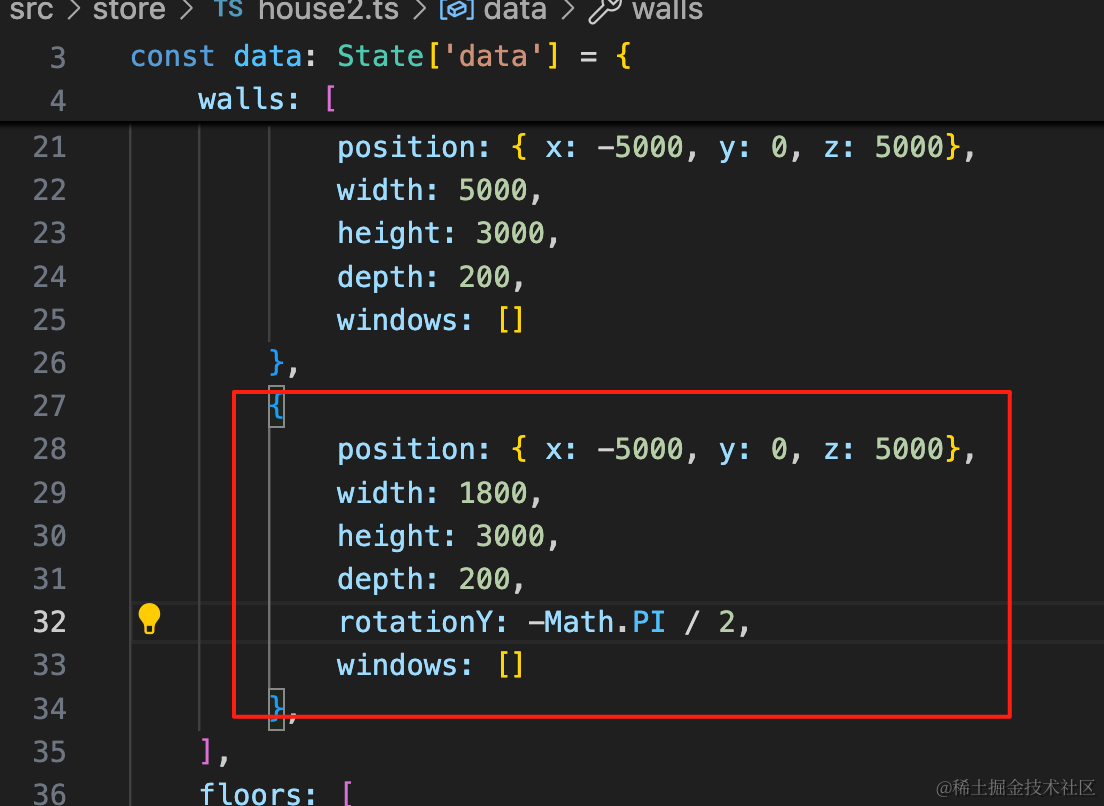Click State type name in sticky header

[x=380, y=56]
